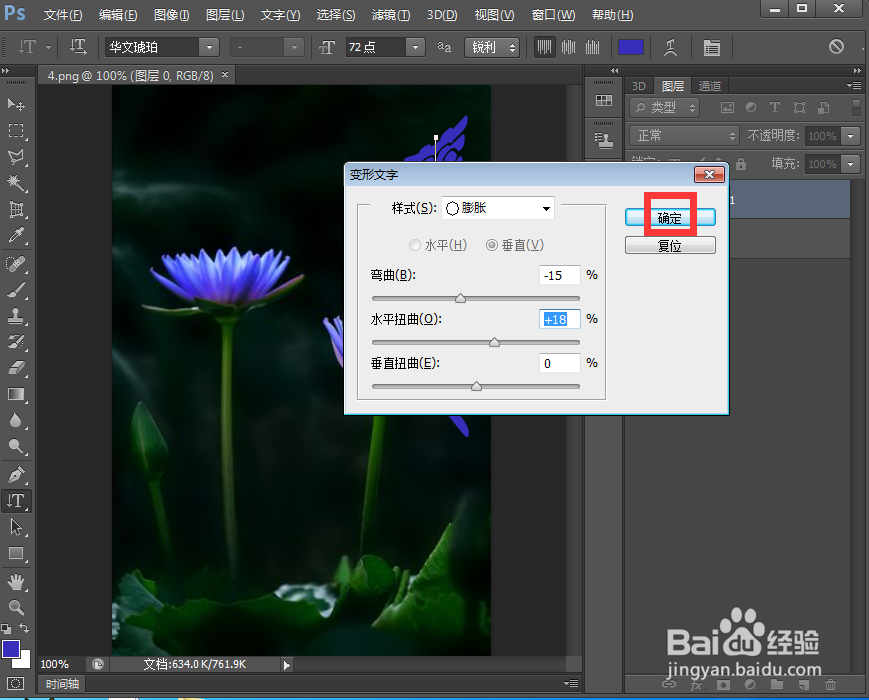The width and height of the screenshot is (869, 700).
Task: Switch to the 通道 panel tab
Action: pos(710,85)
